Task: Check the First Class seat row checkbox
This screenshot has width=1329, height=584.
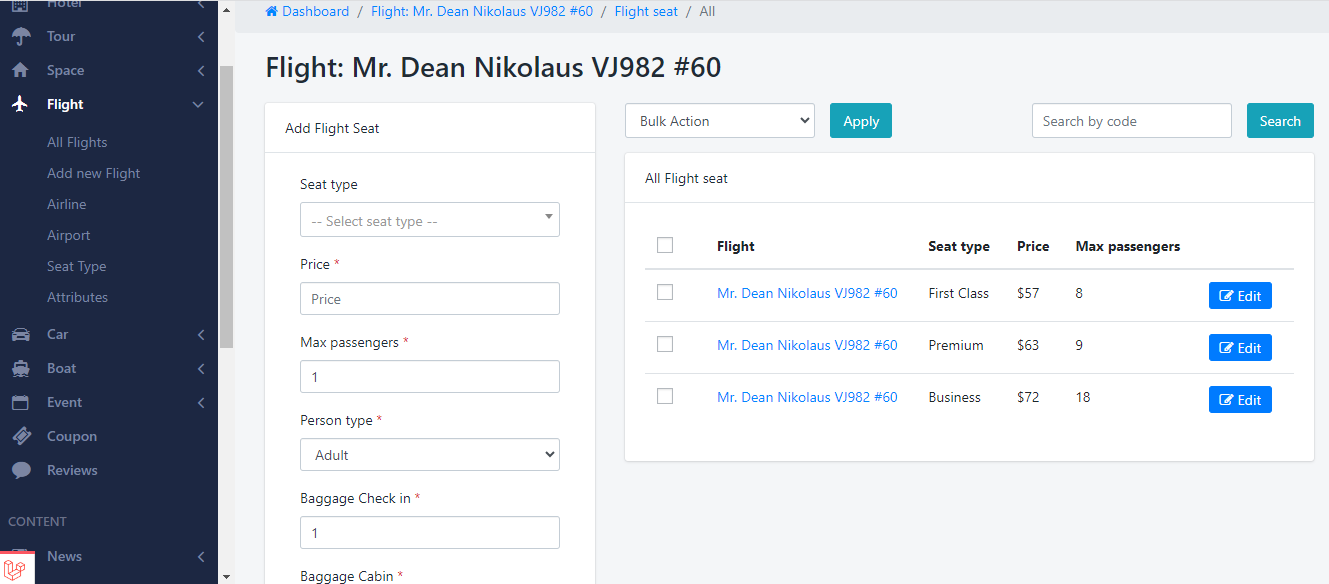Action: tap(665, 292)
